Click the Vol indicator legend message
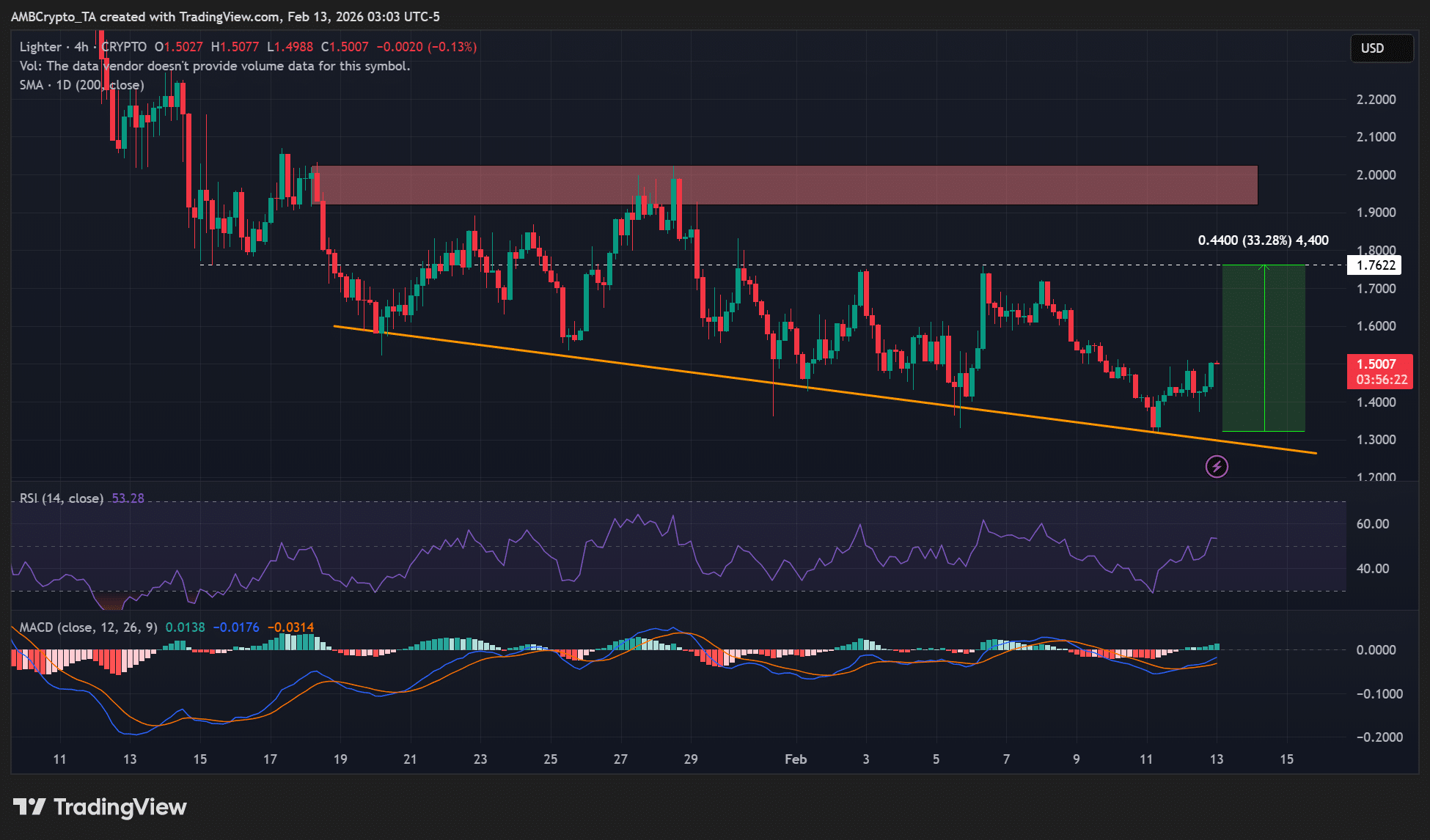 point(214,66)
